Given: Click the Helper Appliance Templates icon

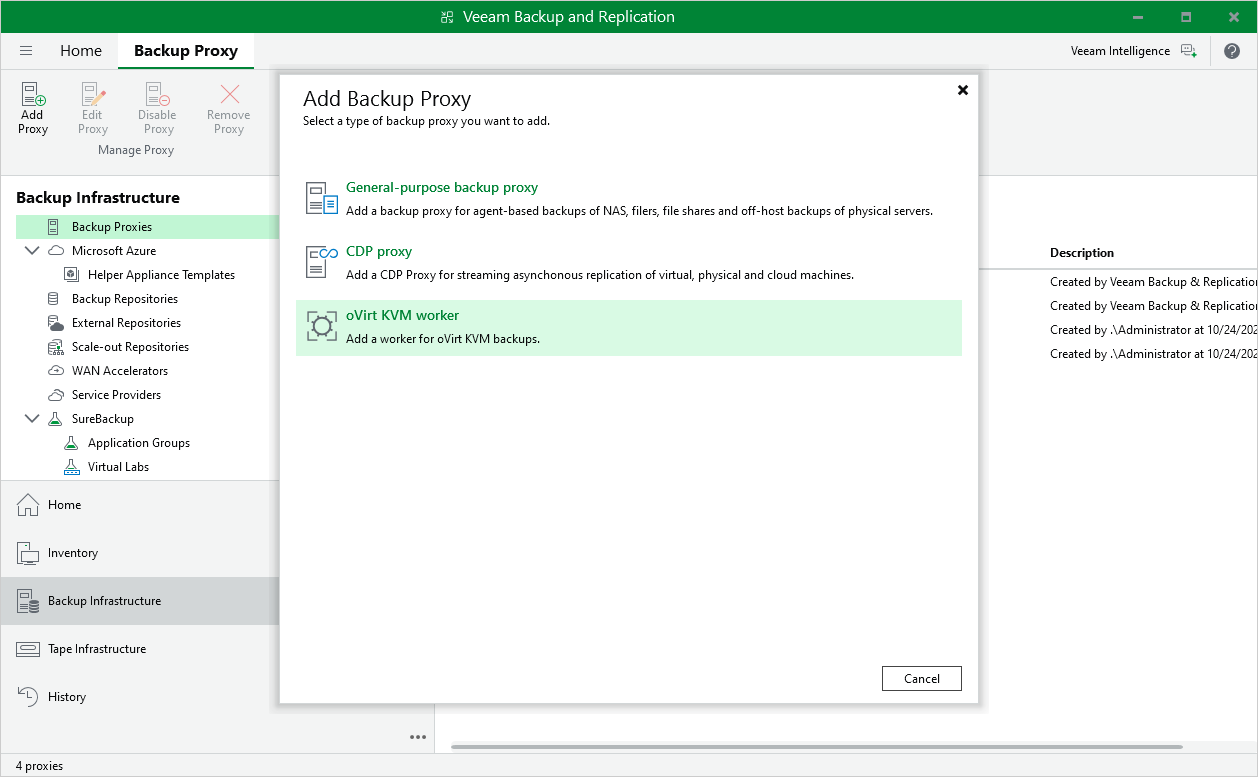Looking at the screenshot, I should click(71, 275).
